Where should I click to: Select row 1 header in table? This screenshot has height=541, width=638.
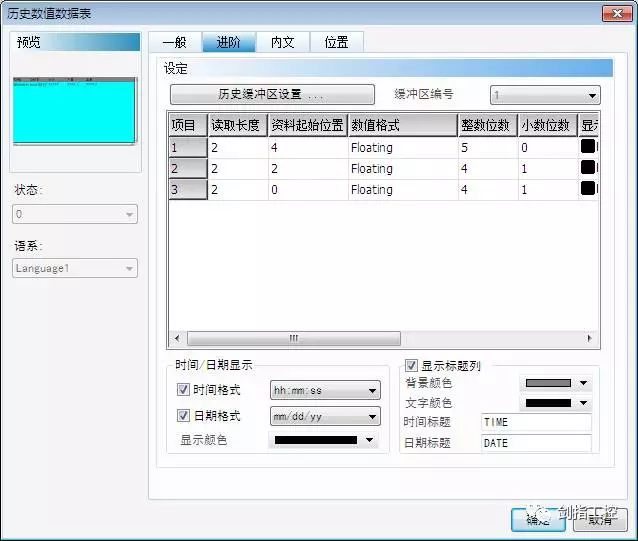point(186,147)
